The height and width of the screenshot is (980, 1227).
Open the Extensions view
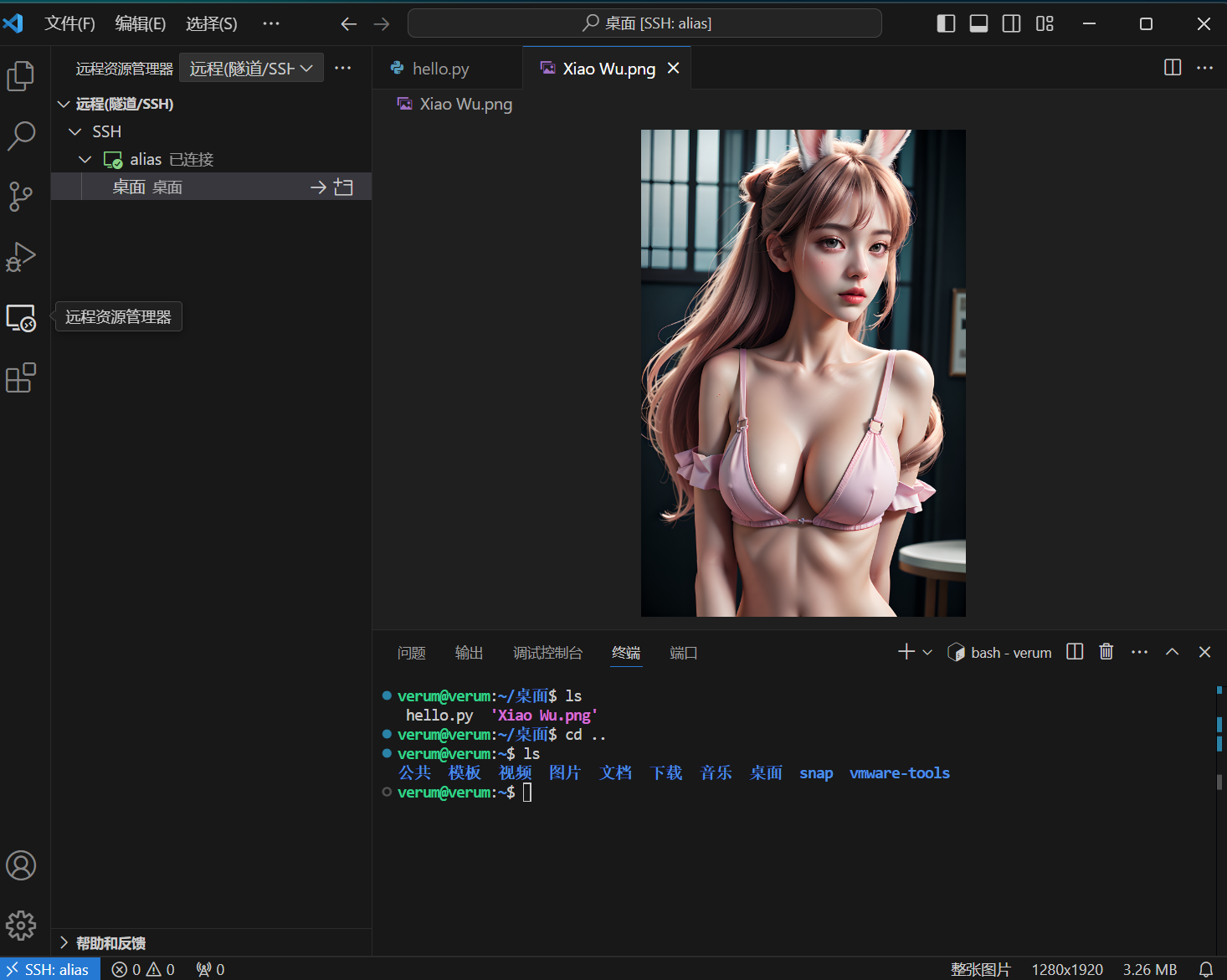(x=21, y=377)
